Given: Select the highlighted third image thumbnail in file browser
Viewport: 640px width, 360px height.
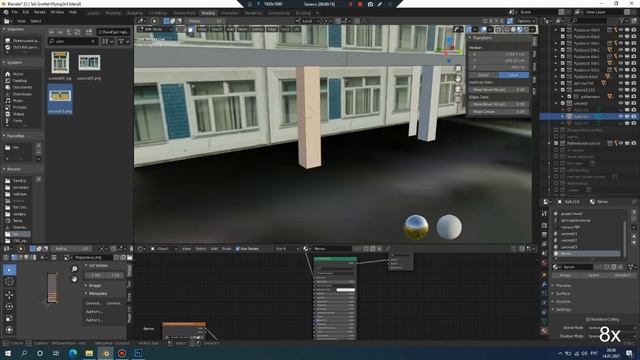Looking at the screenshot, I should pyautogui.click(x=60, y=99).
